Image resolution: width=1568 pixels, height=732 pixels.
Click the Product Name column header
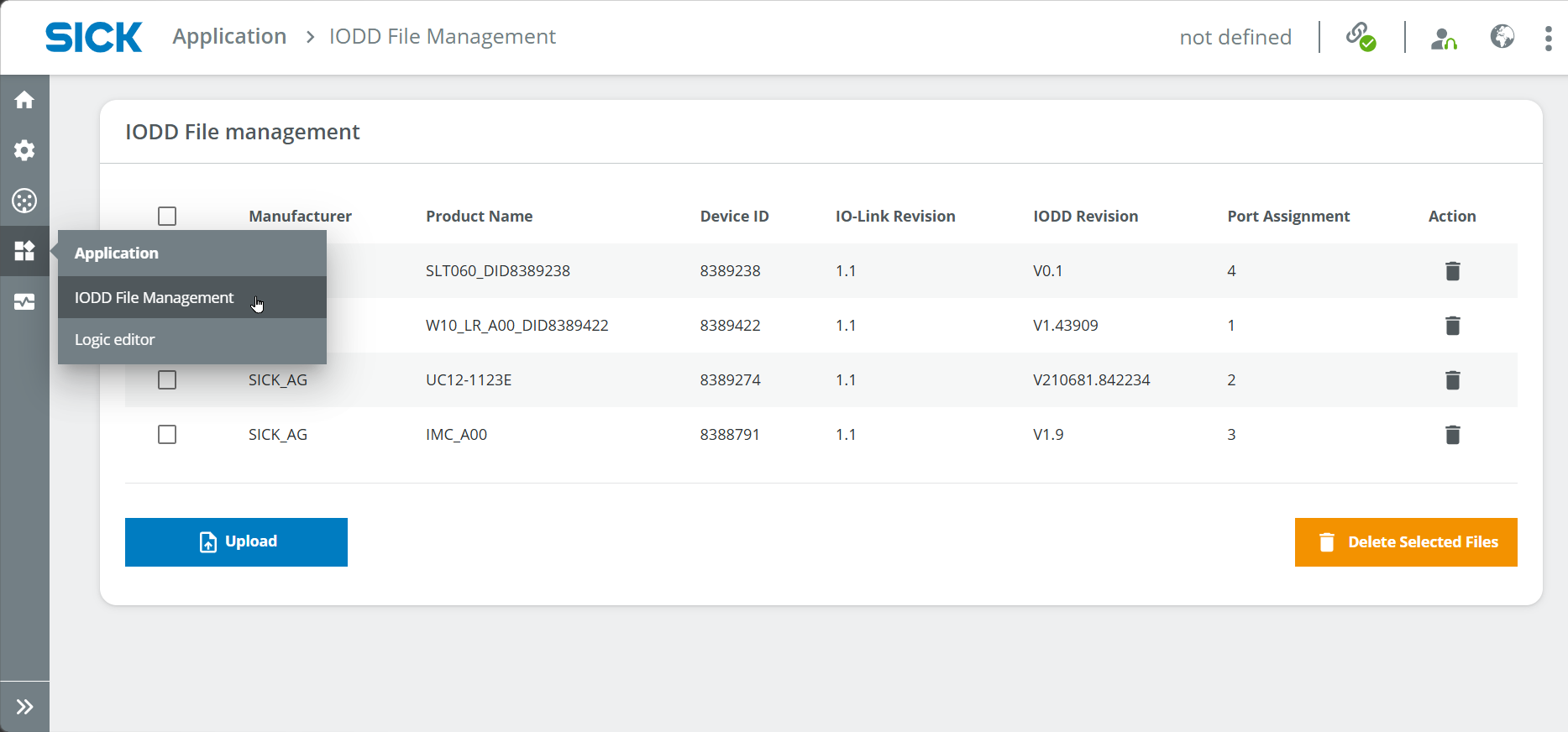click(x=479, y=216)
